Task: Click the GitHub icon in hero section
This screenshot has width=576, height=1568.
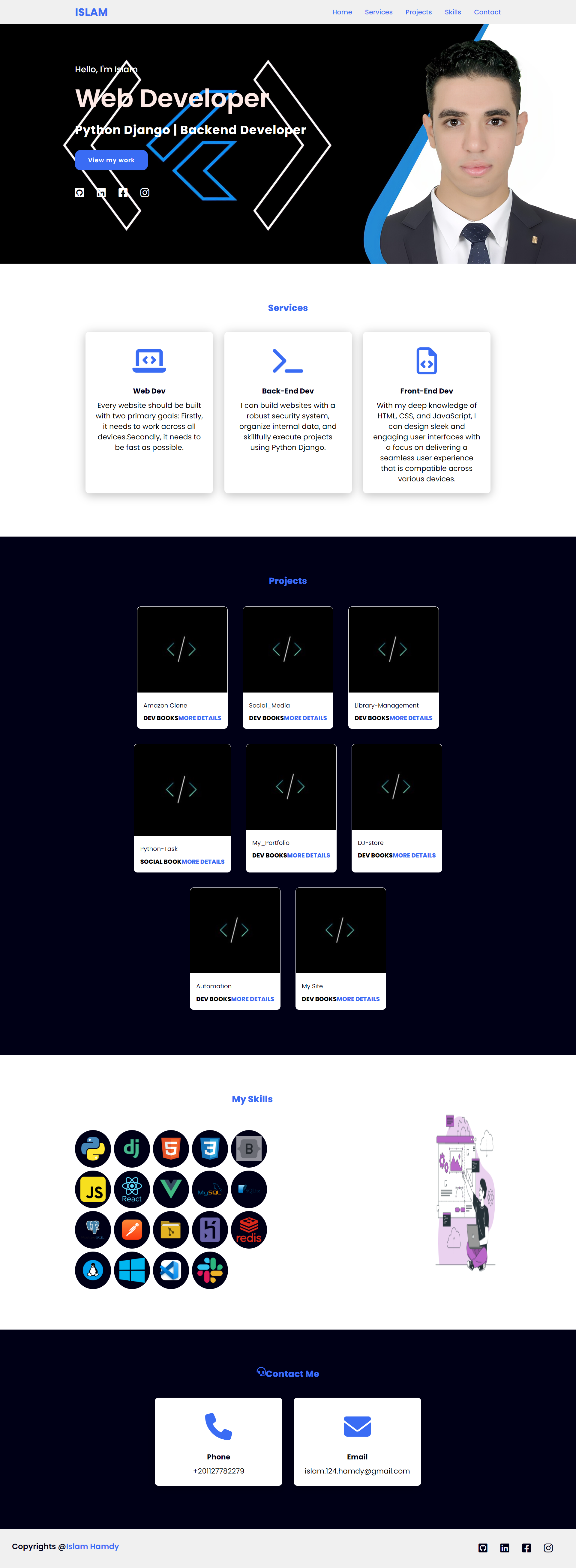Action: [x=79, y=192]
